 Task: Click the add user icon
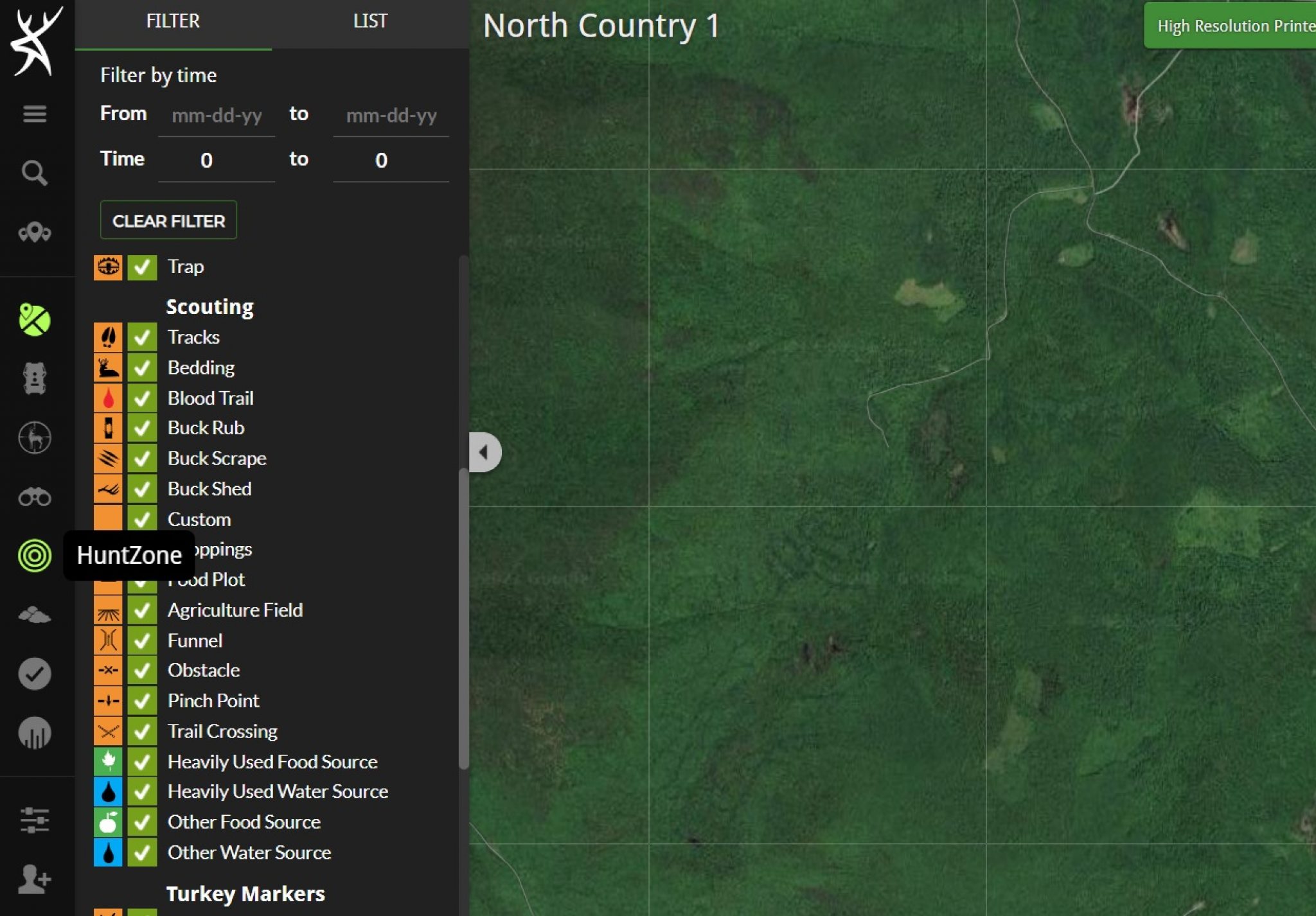point(35,879)
